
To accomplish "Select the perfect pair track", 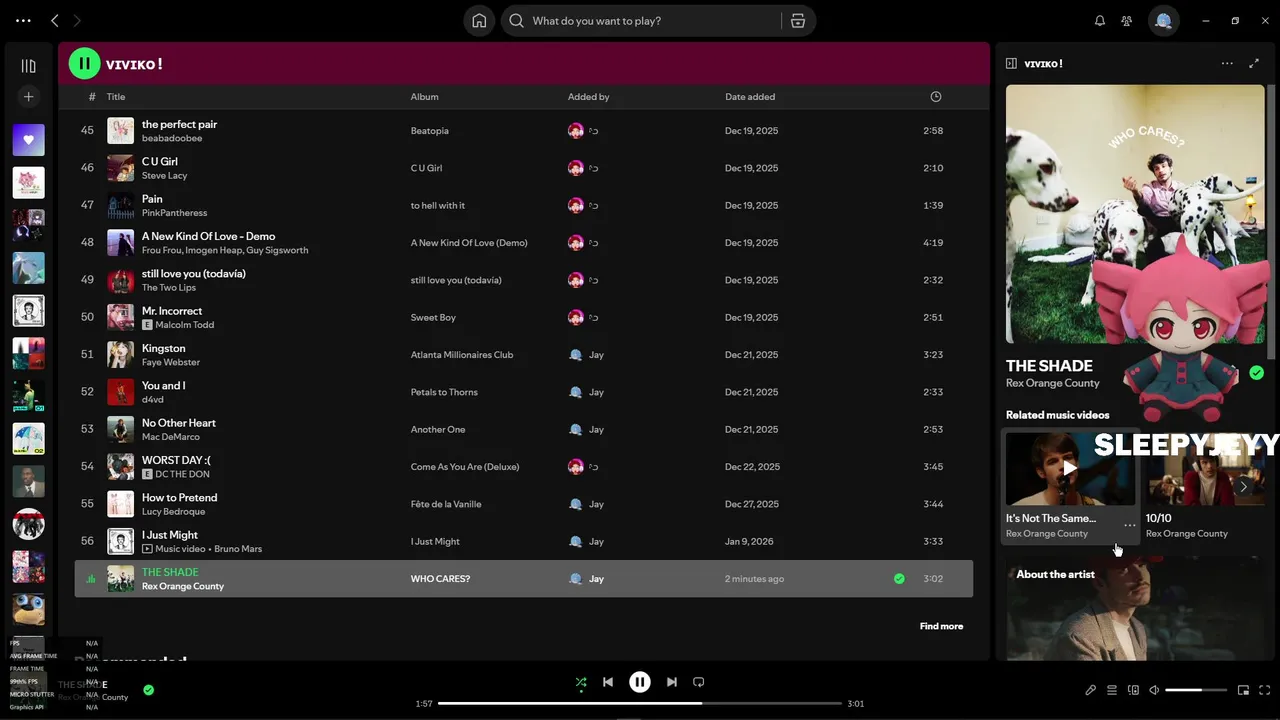I will pyautogui.click(x=523, y=131).
